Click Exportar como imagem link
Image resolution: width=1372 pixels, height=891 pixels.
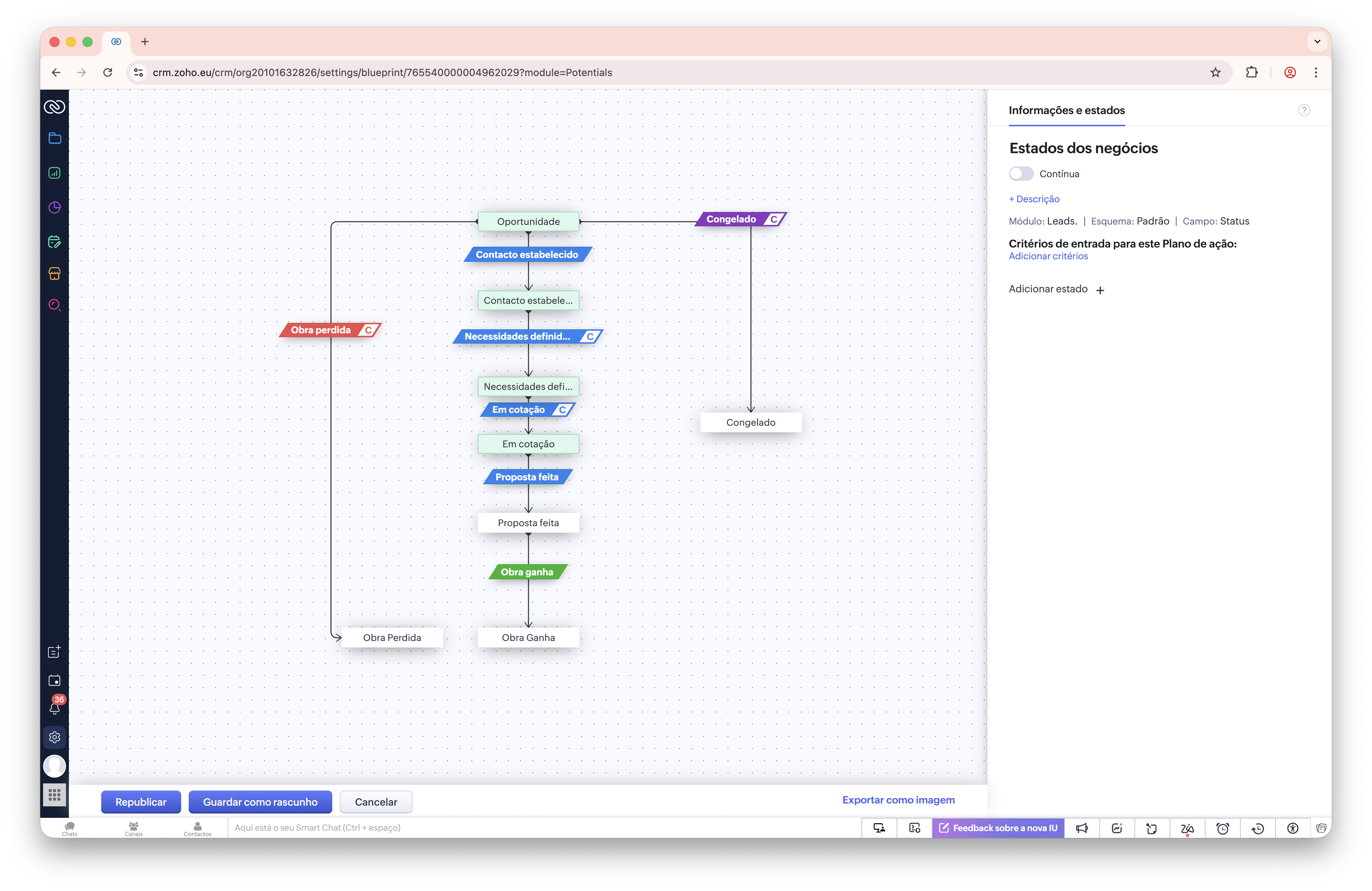(898, 800)
